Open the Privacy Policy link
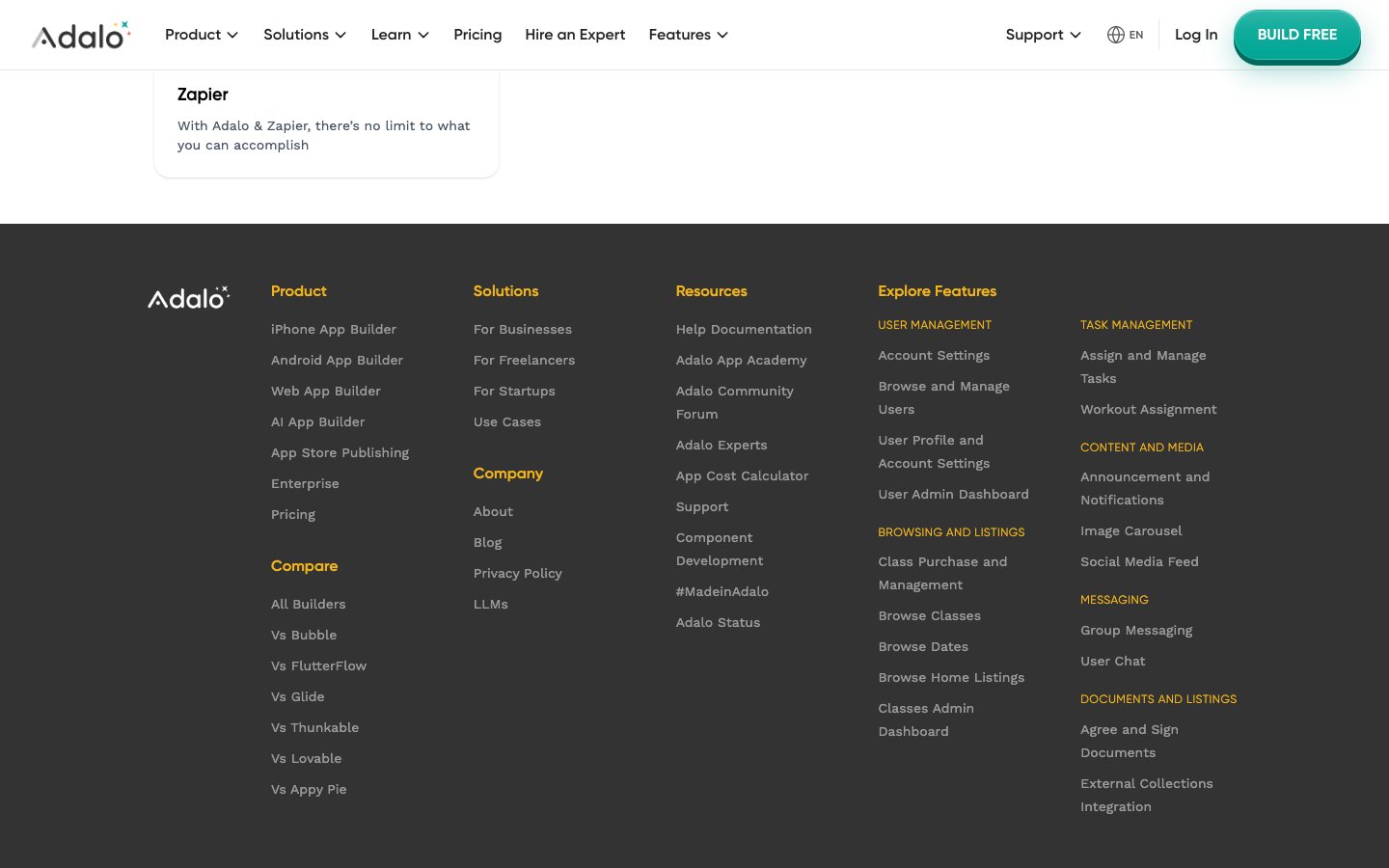The image size is (1389, 868). click(x=517, y=573)
